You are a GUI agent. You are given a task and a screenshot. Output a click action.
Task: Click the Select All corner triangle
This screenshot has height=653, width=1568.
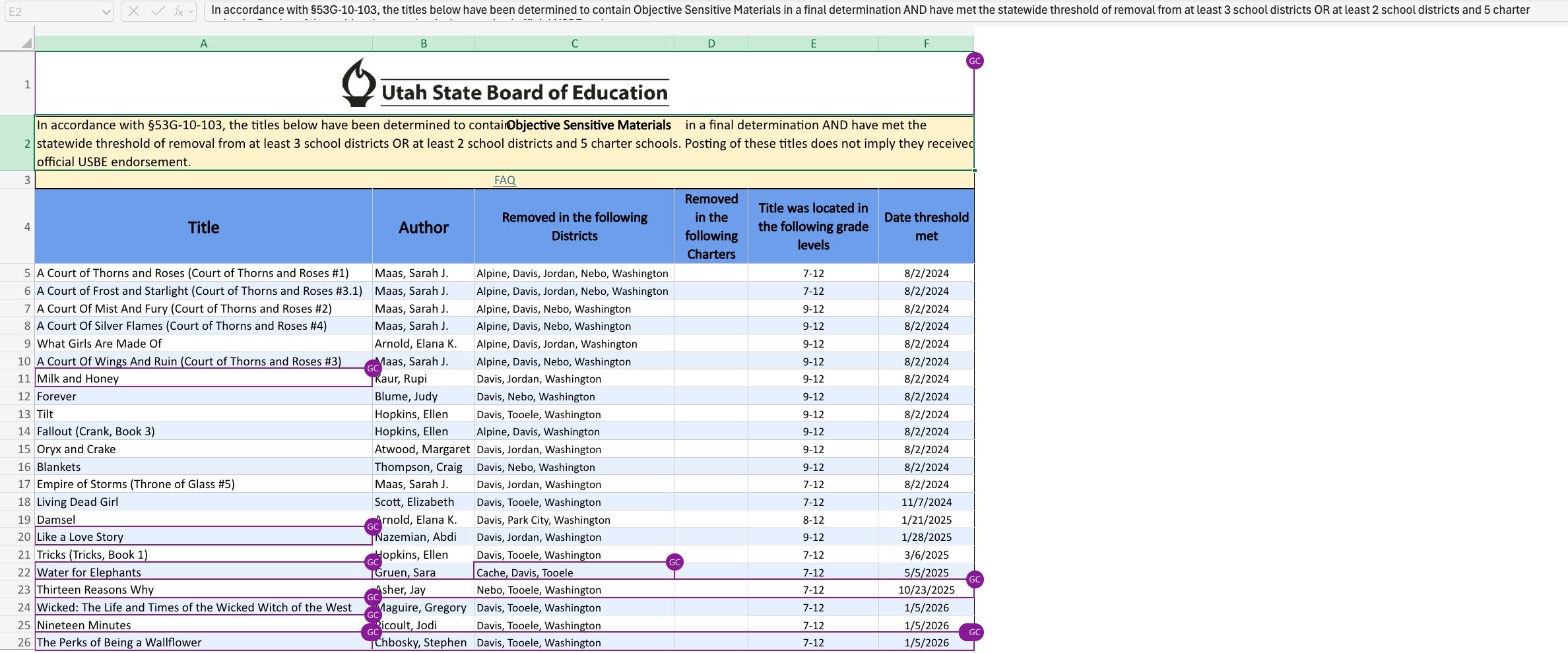pos(26,44)
